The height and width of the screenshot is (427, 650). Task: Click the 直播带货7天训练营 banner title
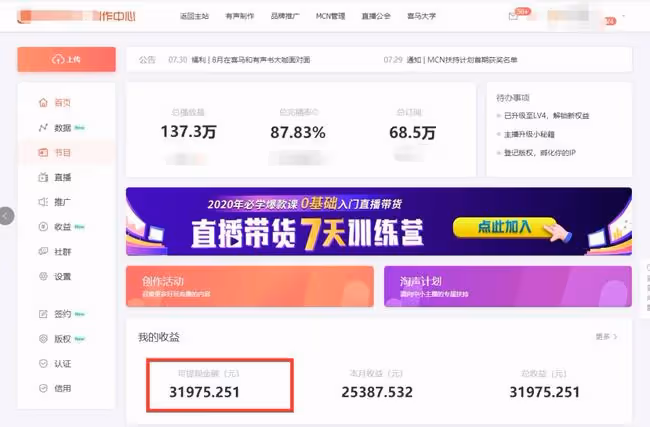[307, 233]
